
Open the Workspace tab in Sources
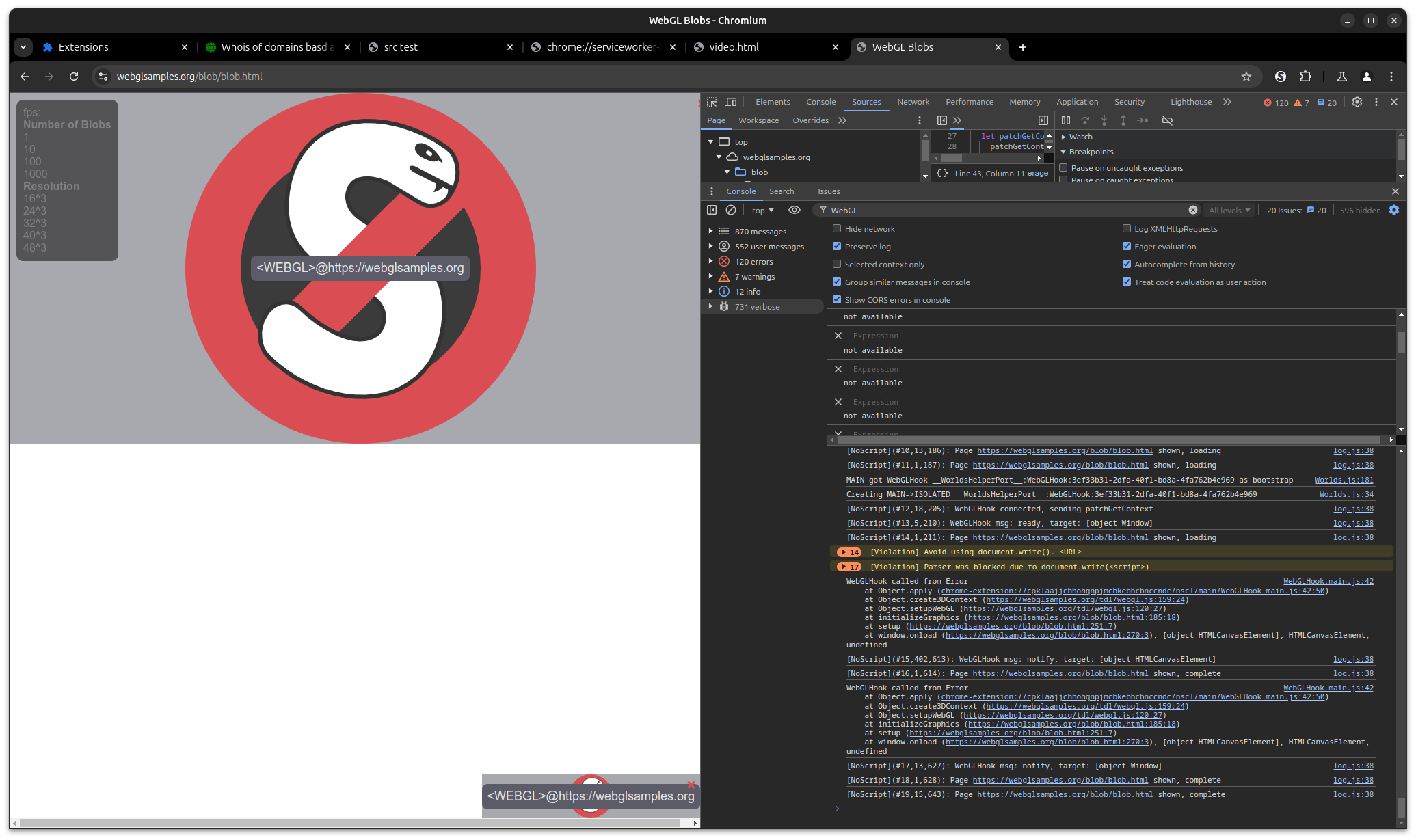758,120
